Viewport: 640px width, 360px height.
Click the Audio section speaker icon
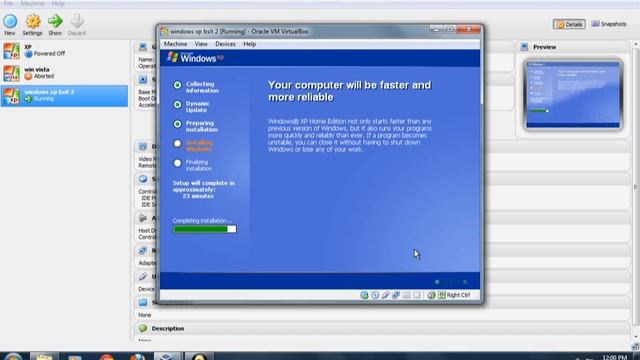click(x=143, y=218)
